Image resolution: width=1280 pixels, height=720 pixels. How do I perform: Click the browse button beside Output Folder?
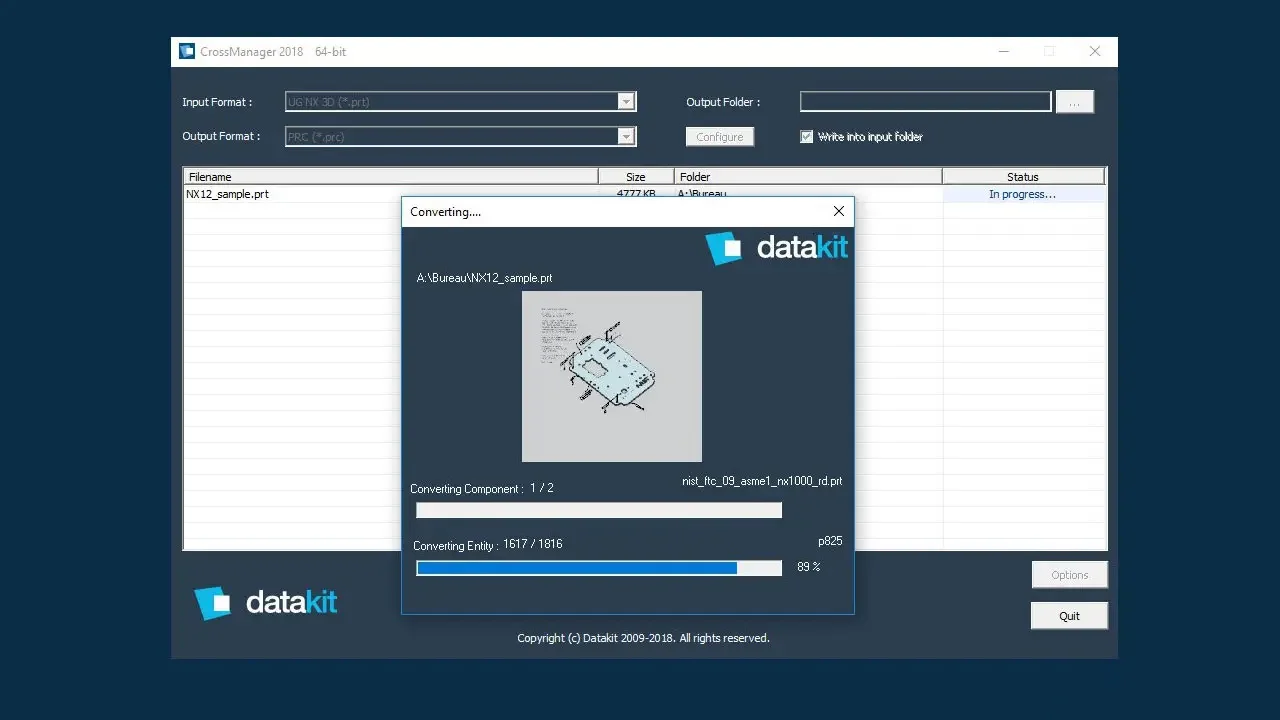click(x=1075, y=102)
